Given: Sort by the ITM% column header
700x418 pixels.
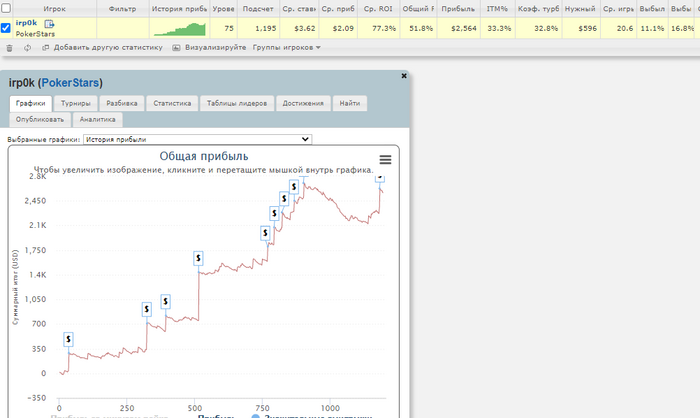Looking at the screenshot, I should coord(497,8).
